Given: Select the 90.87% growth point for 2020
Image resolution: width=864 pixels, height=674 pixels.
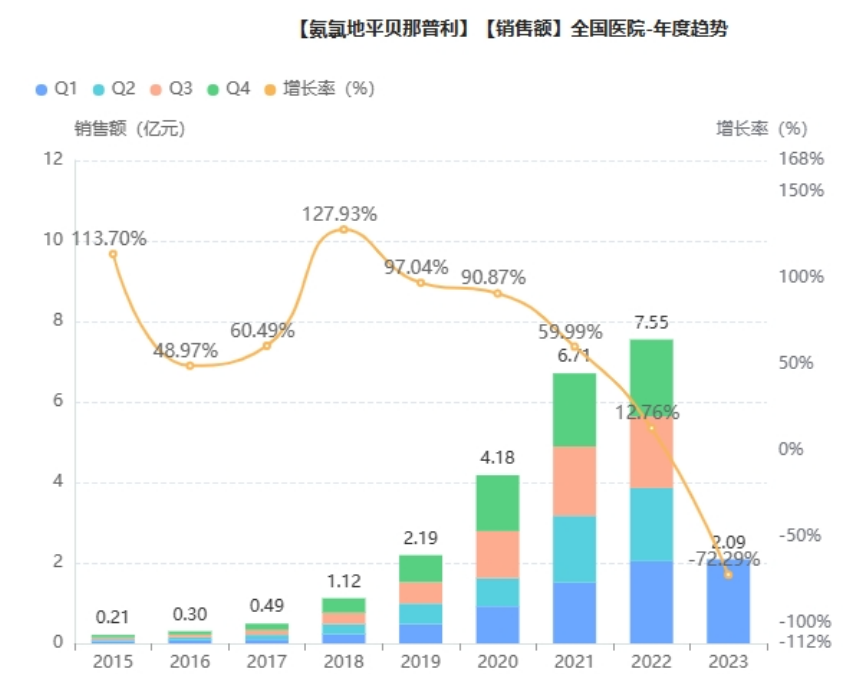Looking at the screenshot, I should point(497,293).
